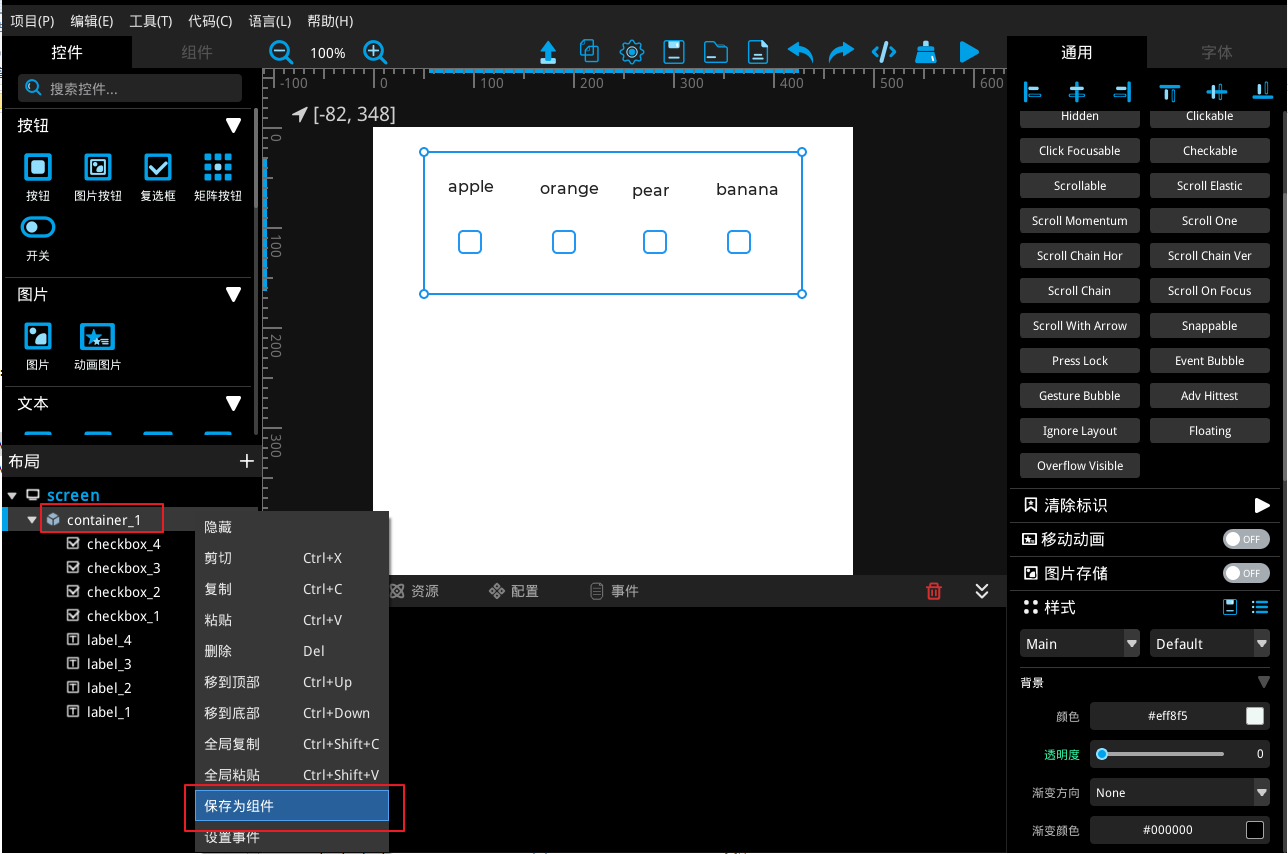Open folder icon in toolbar
Viewport: 1288px width, 854px height.
(715, 52)
